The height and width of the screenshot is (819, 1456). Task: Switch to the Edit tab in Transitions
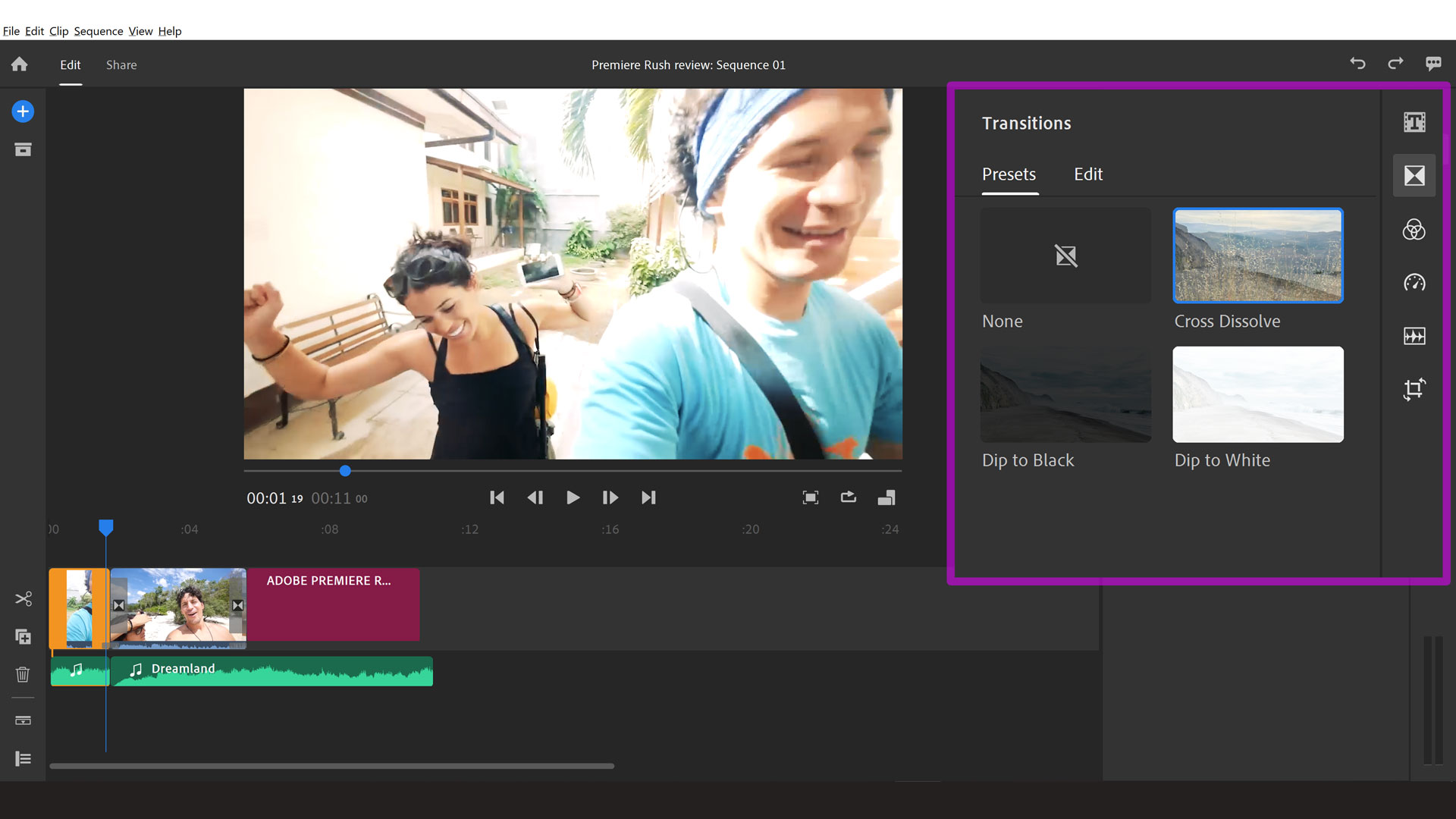[1088, 174]
